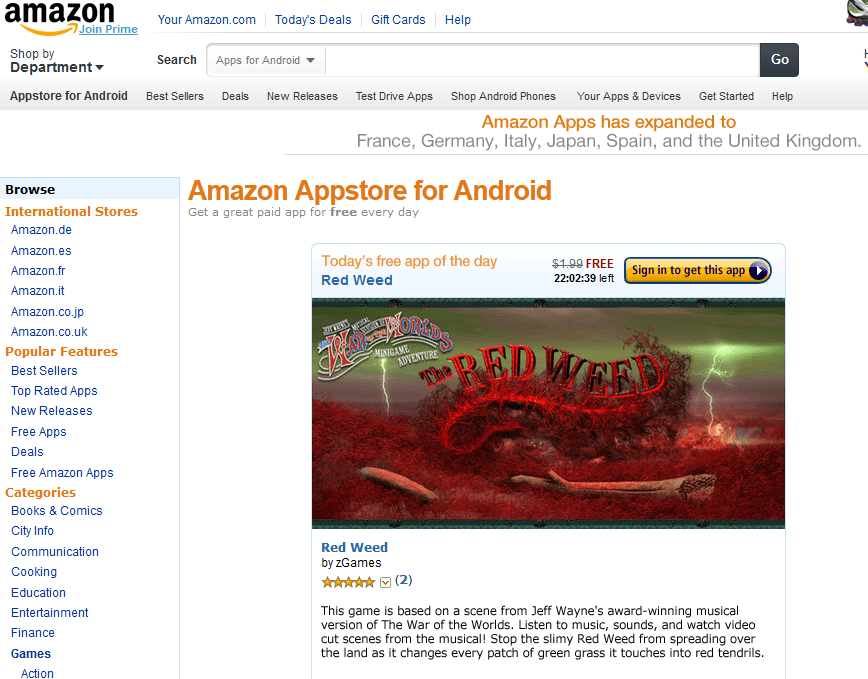Click the Sign in to get this app button
Image resolution: width=868 pixels, height=679 pixels.
(x=698, y=271)
